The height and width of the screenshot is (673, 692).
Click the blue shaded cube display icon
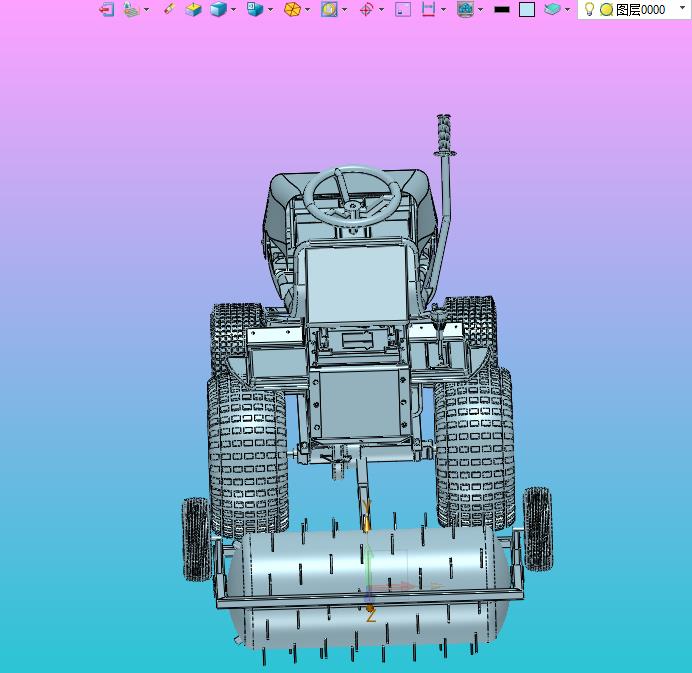[x=218, y=9]
